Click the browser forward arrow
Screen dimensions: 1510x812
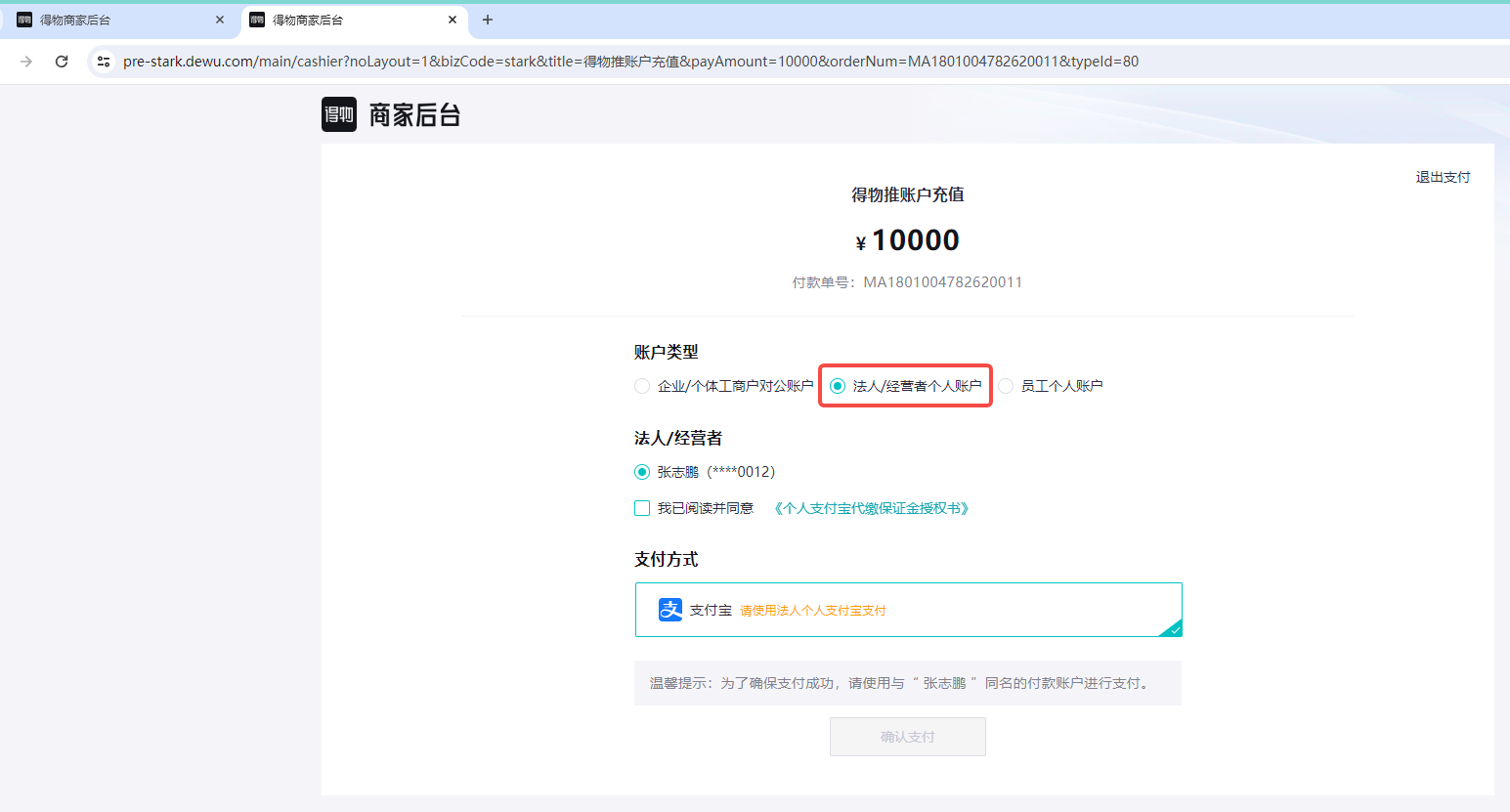[x=26, y=62]
